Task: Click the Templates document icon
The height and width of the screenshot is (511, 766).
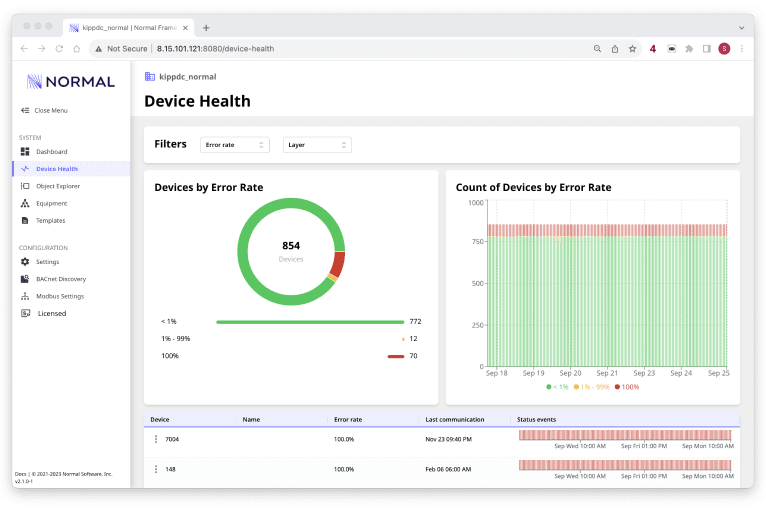Action: click(25, 220)
